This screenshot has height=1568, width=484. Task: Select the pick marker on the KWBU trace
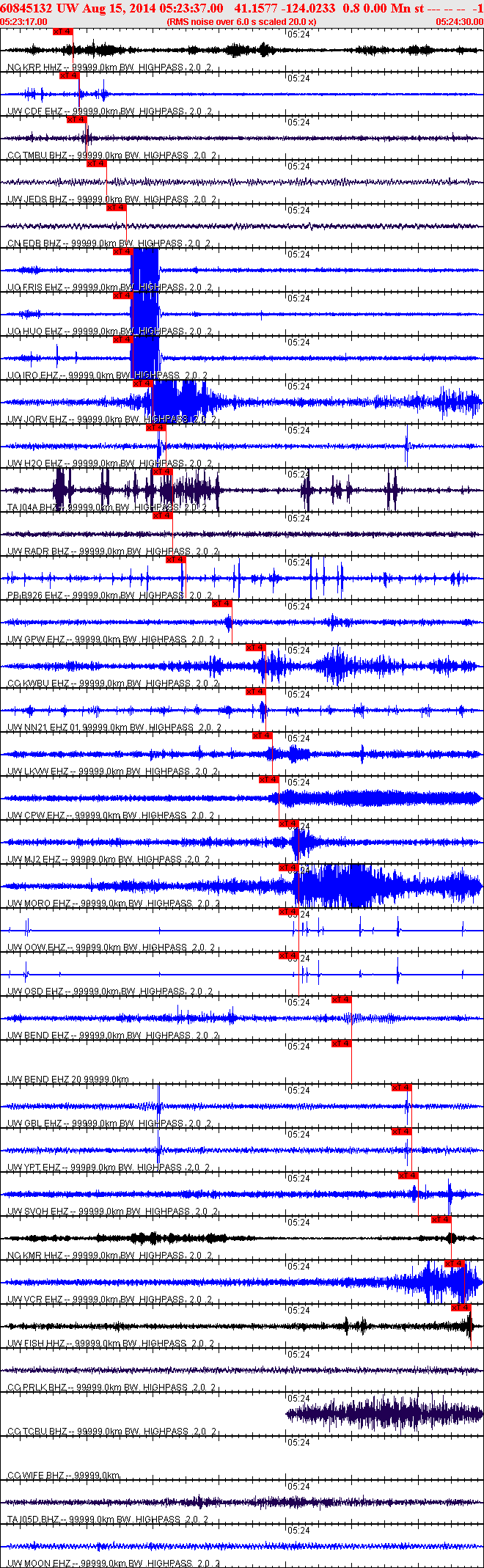click(255, 648)
